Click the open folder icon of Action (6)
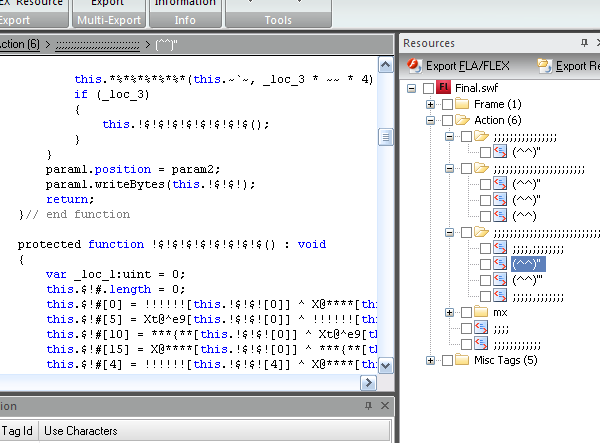 point(462,120)
